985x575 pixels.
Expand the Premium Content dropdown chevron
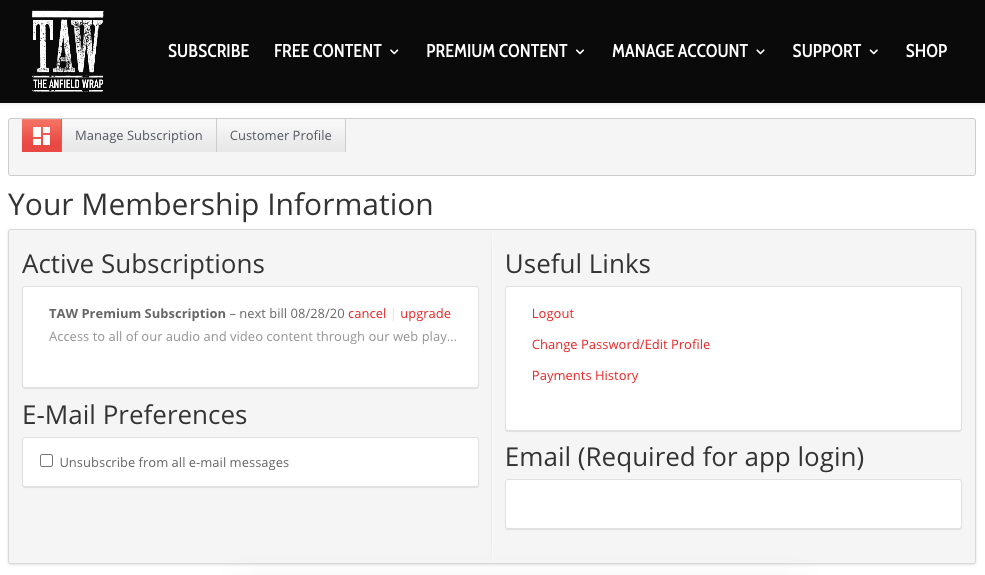click(x=580, y=52)
